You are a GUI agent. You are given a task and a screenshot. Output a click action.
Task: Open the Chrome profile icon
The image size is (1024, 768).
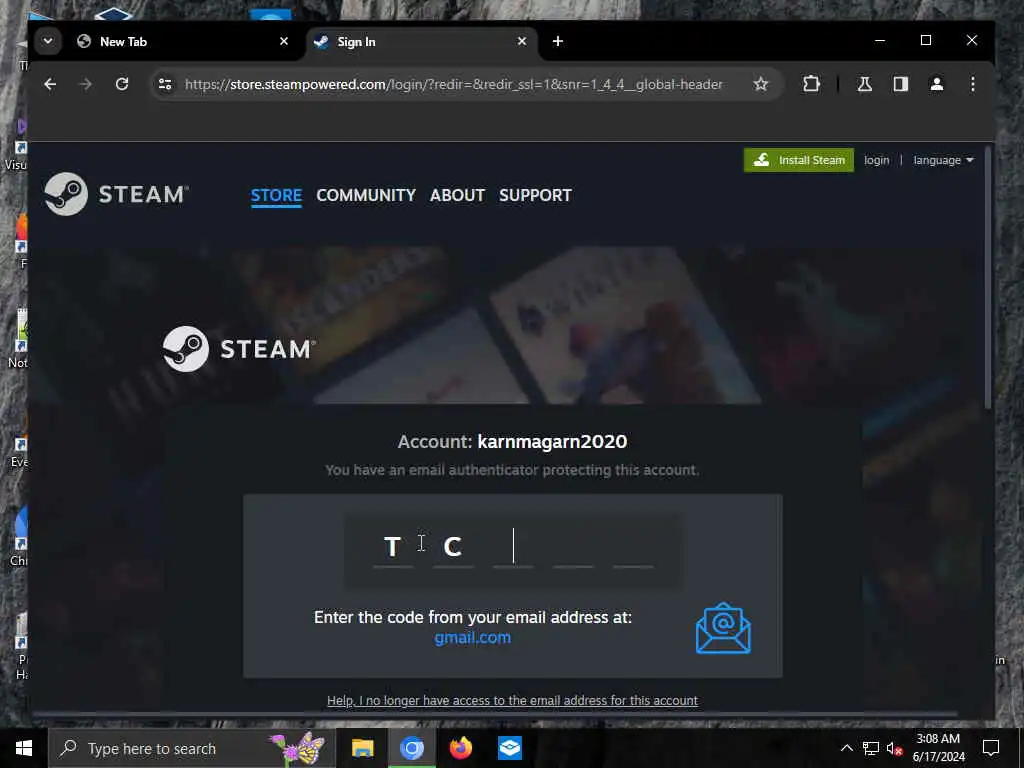(936, 84)
